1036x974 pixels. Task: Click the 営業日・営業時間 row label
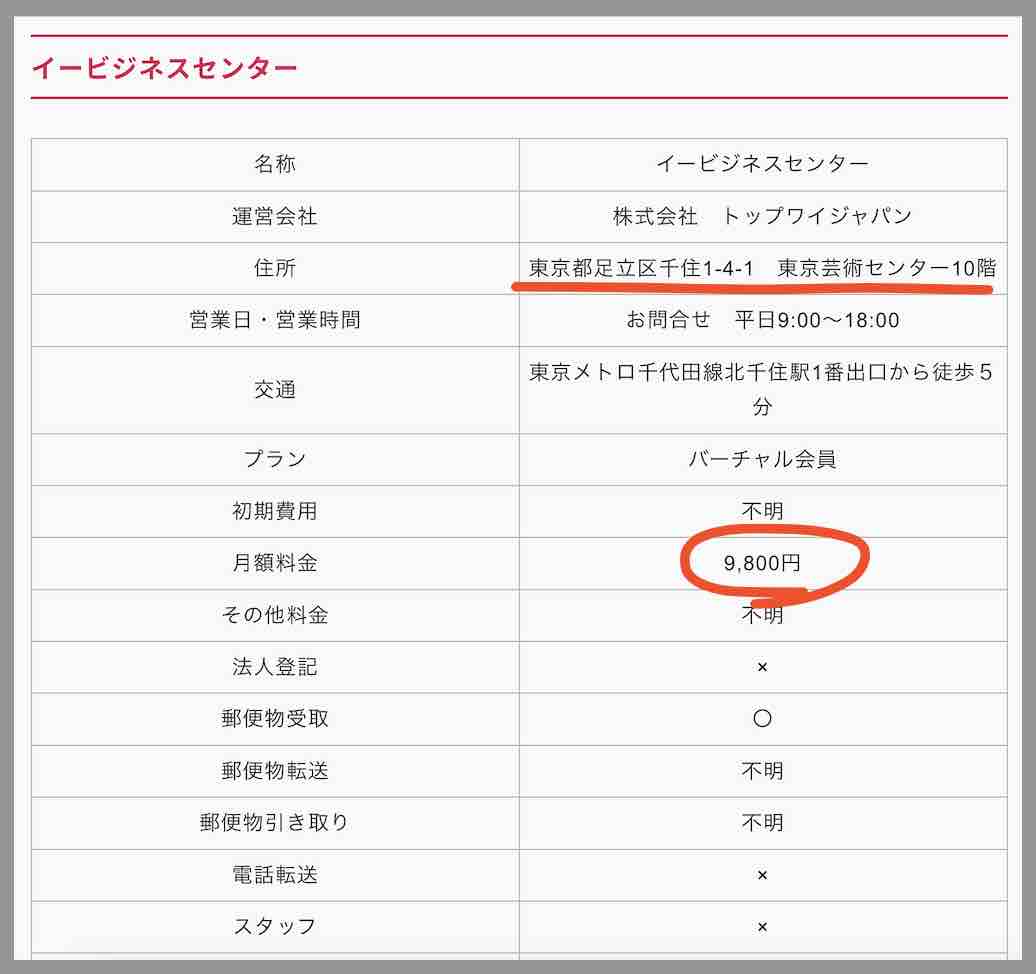pos(276,320)
